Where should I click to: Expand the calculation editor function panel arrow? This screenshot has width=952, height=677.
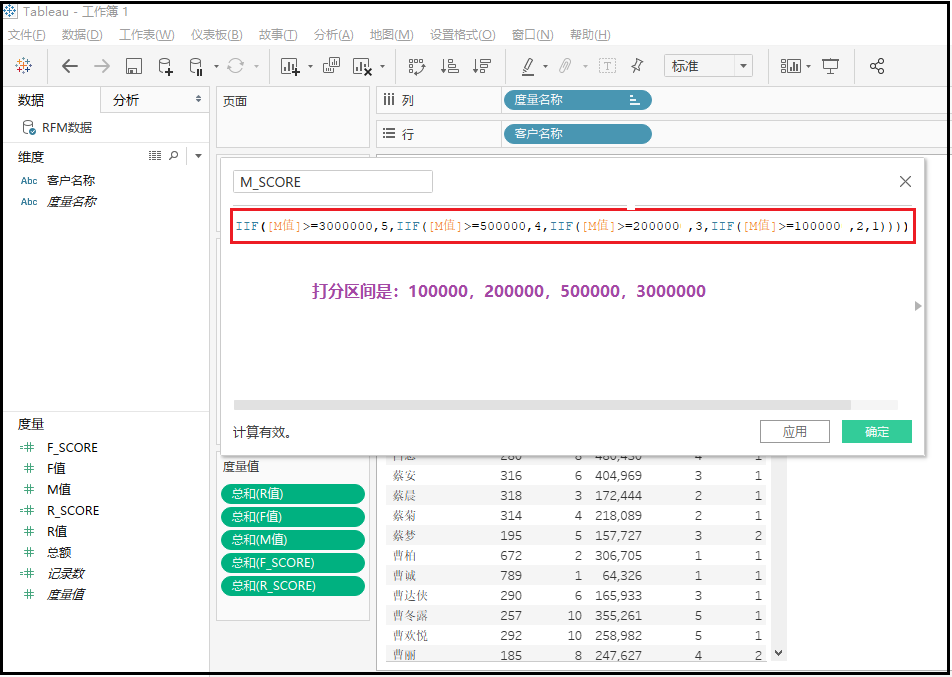(918, 306)
